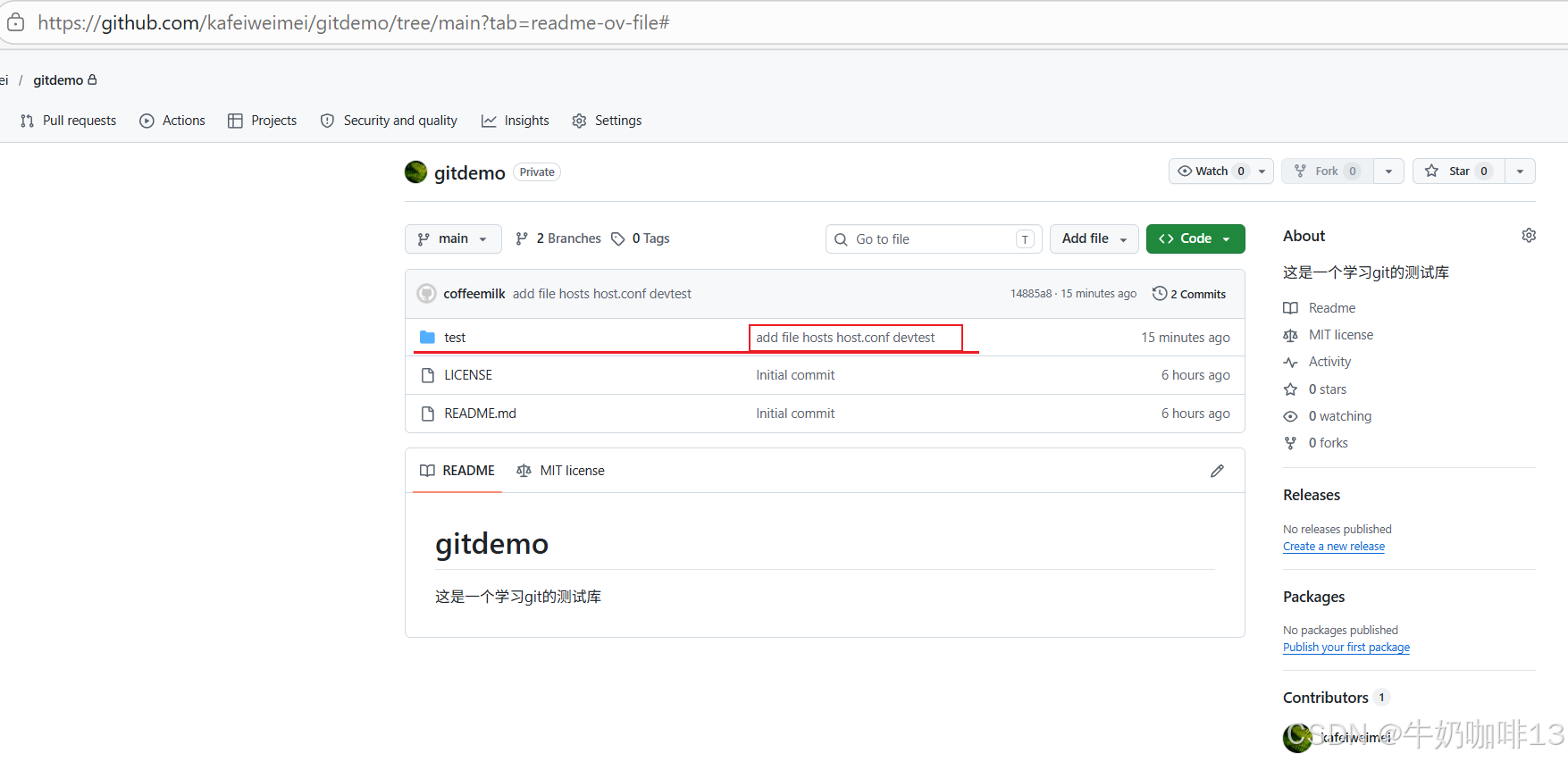Open the Security and quality tab
Image resolution: width=1568 pixels, height=761 pixels.
[389, 121]
